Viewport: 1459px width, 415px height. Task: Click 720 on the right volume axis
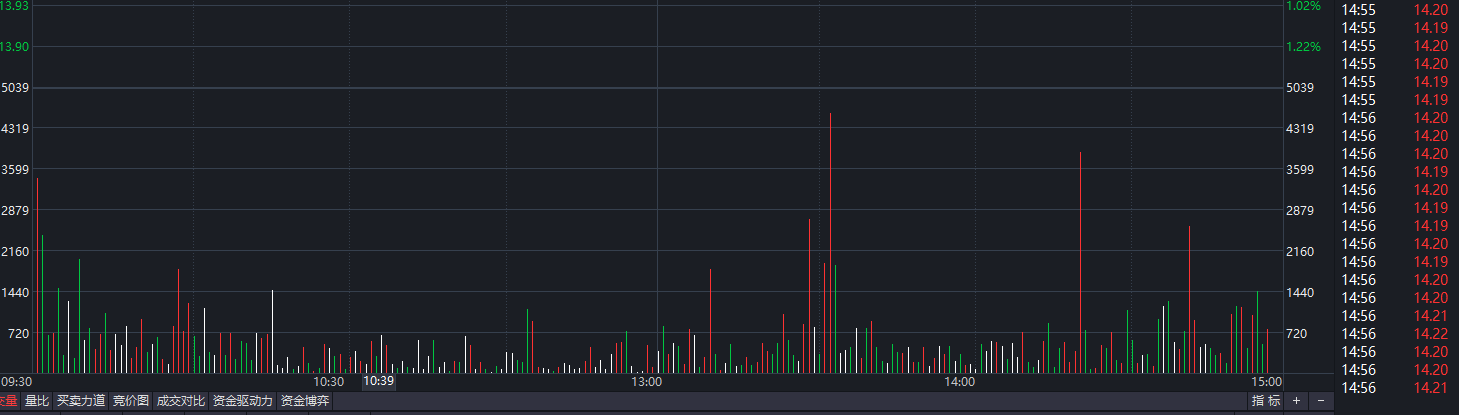(x=1297, y=334)
